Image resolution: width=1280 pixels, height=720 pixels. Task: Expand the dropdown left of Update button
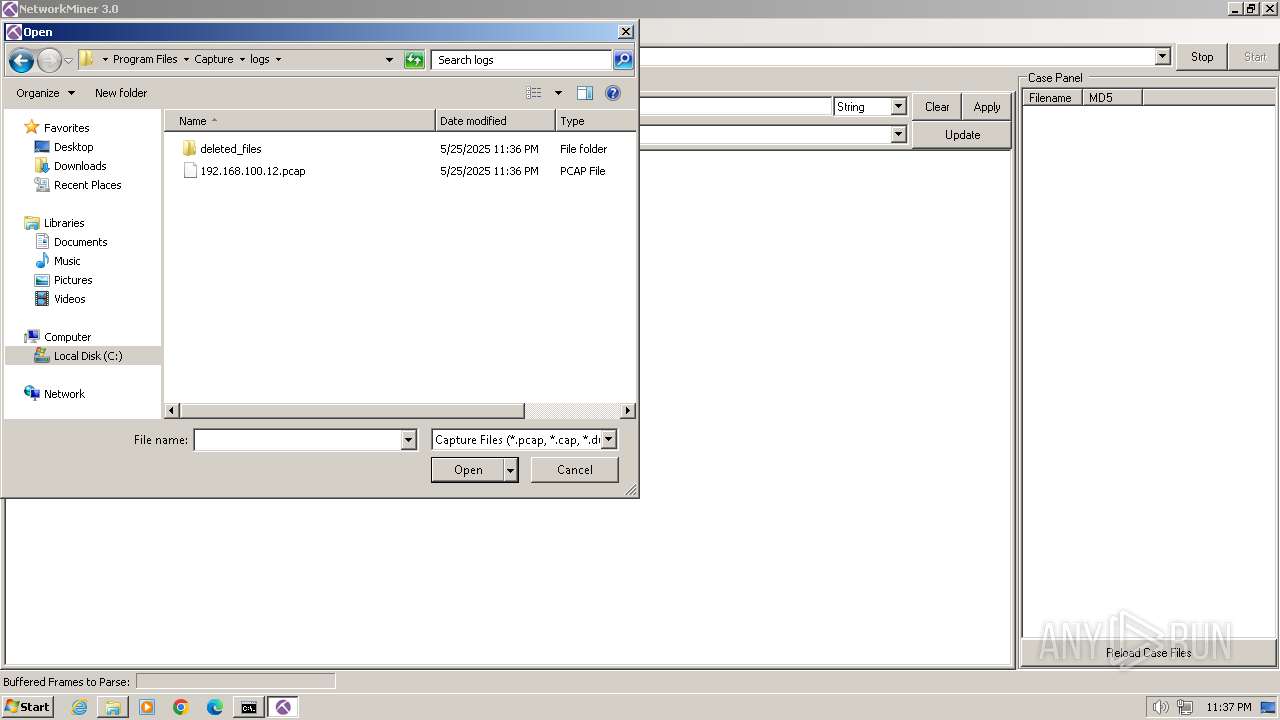(898, 134)
